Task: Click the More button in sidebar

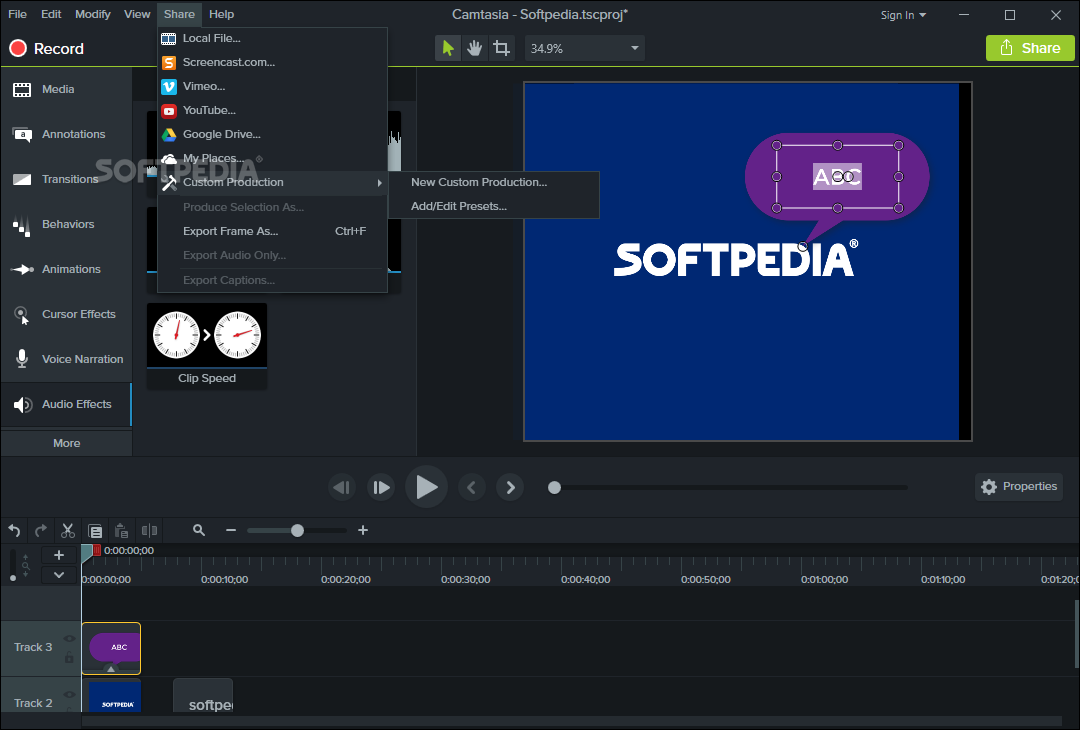Action: click(x=66, y=443)
